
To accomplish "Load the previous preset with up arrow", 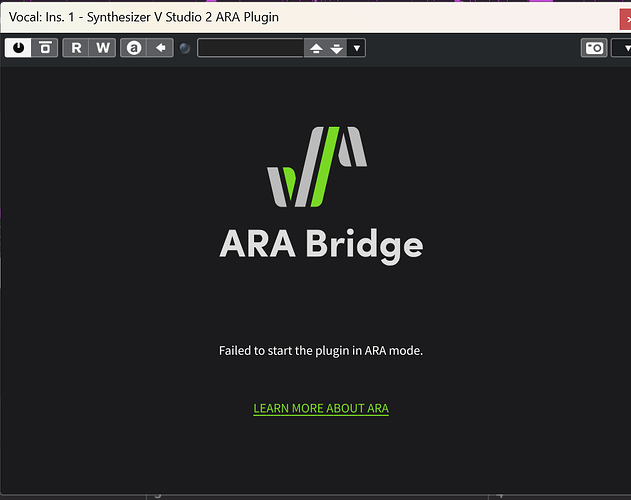I will coord(316,48).
